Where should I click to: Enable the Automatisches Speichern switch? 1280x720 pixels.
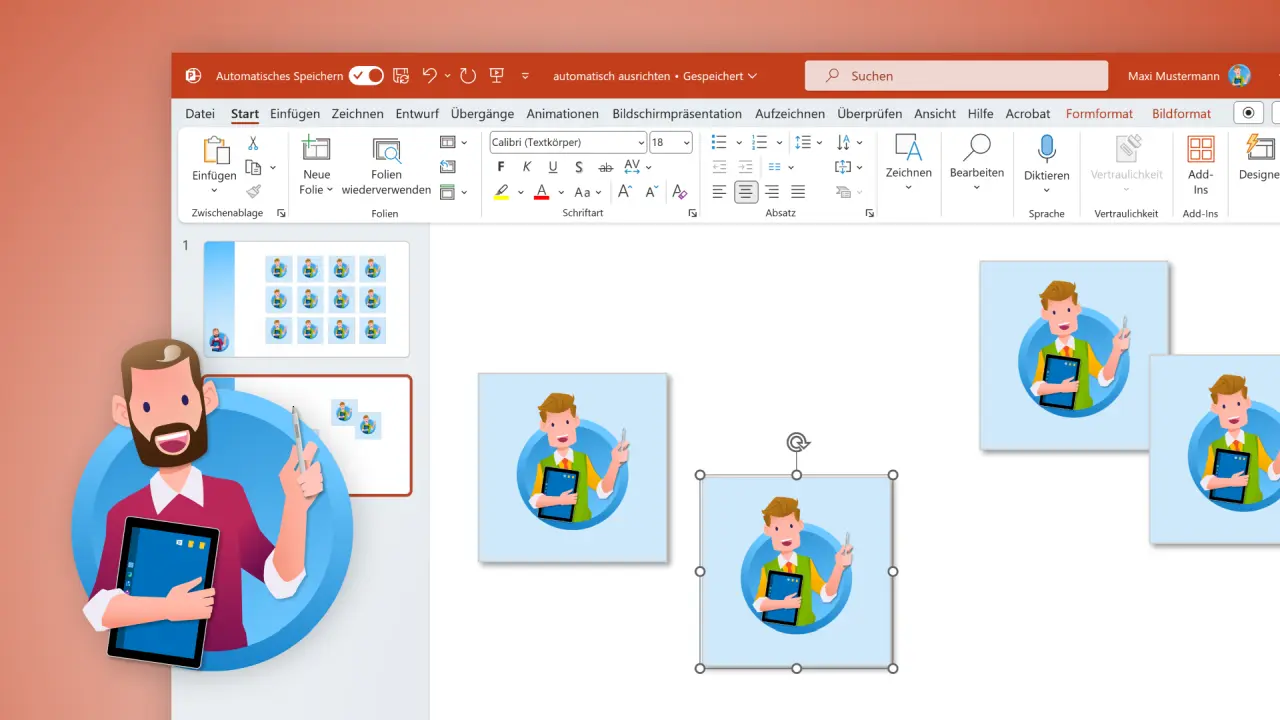click(x=365, y=75)
